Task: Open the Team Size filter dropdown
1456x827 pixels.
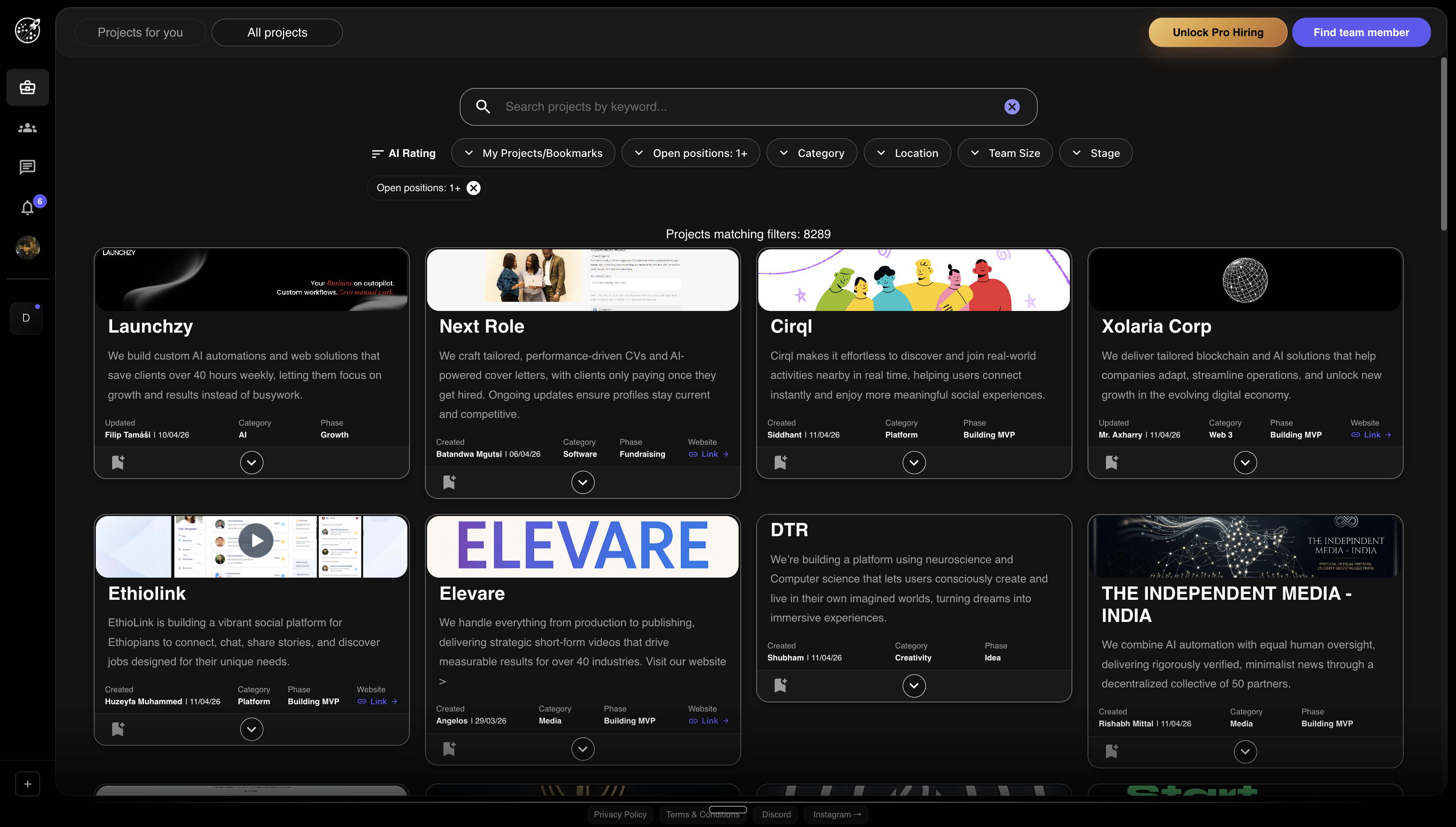Action: pos(1004,153)
